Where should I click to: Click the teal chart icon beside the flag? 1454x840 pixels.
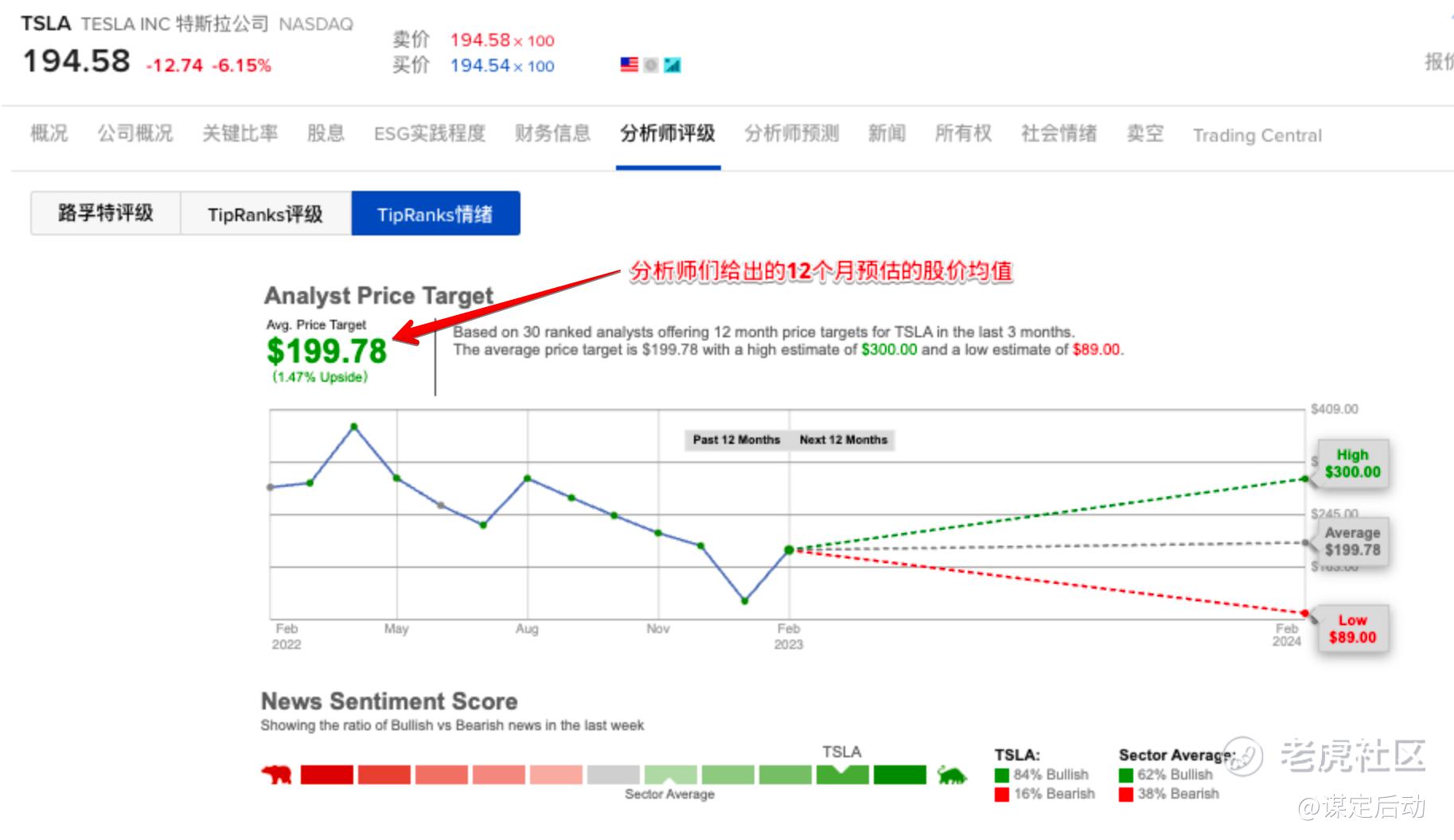click(x=672, y=65)
